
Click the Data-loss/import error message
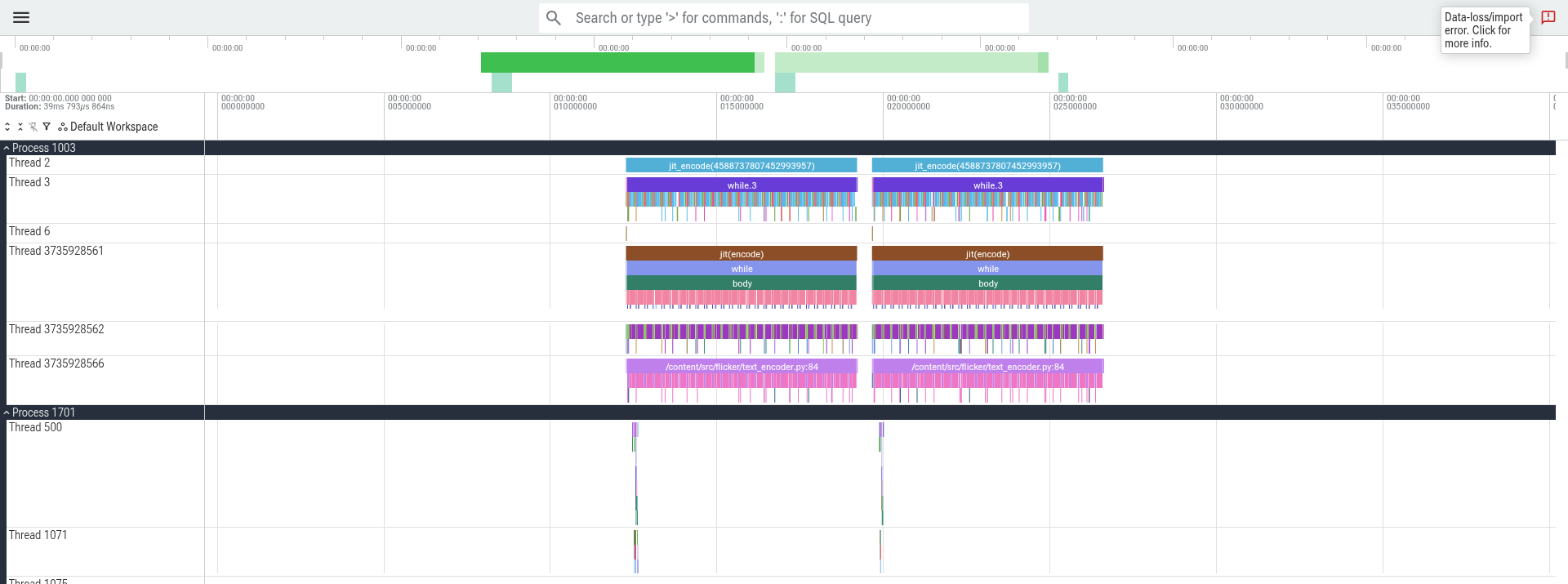coord(1484,30)
